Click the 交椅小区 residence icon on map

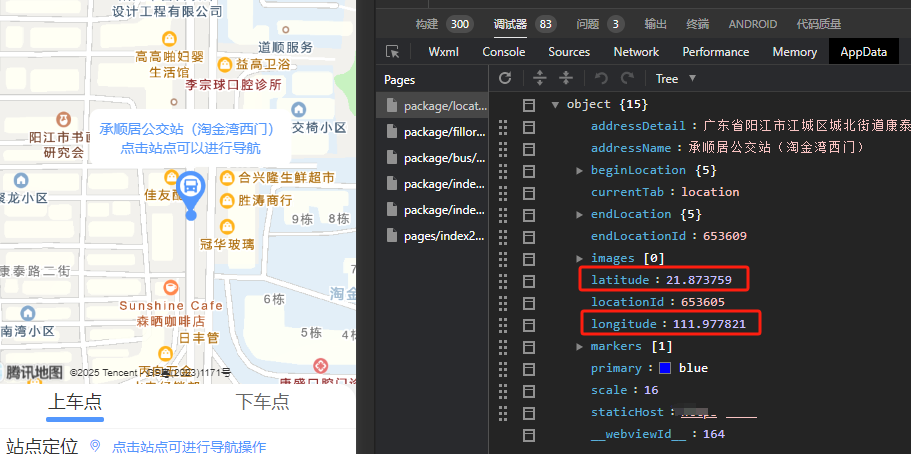299,109
